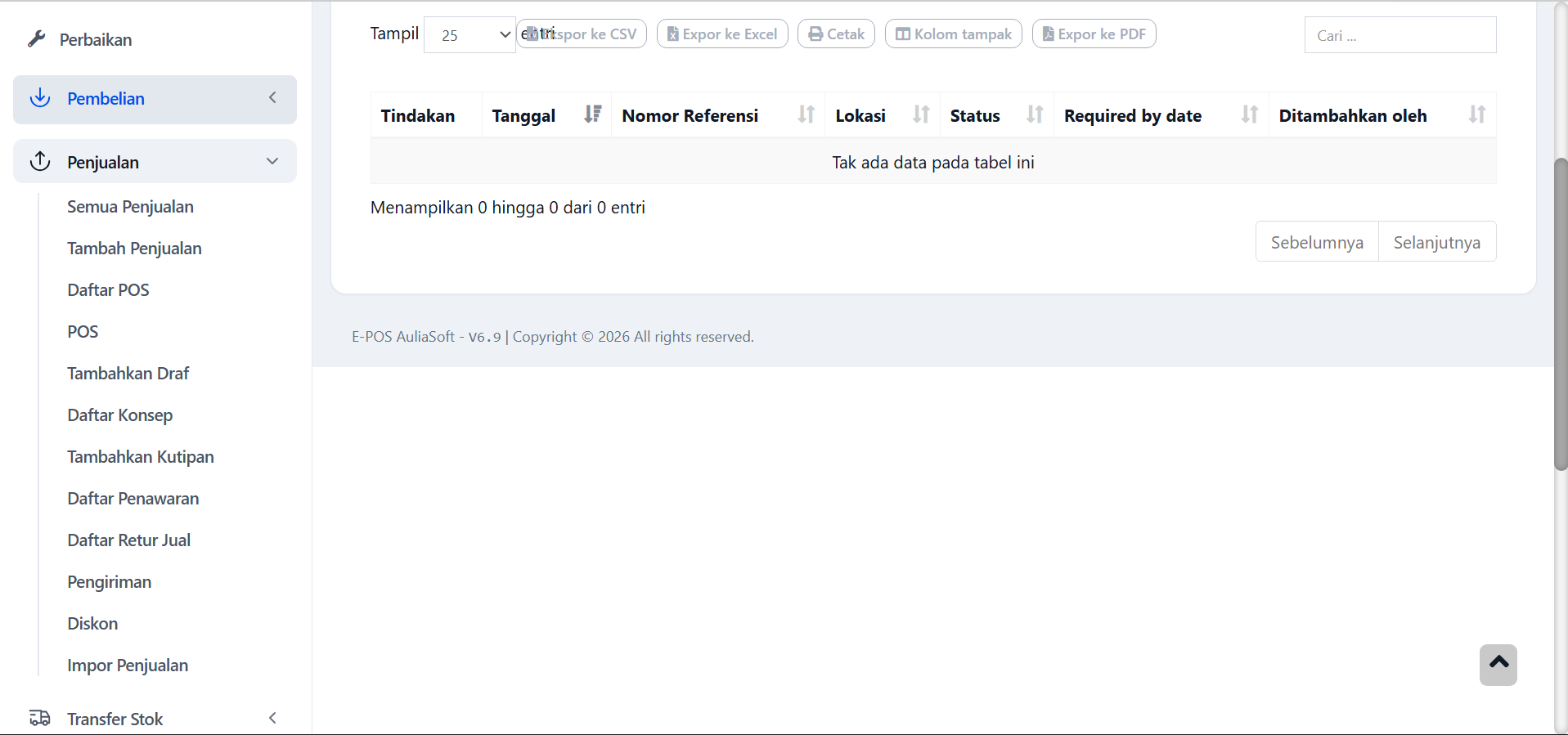
Task: Sort table by Tanggal sort icon
Action: [x=592, y=114]
